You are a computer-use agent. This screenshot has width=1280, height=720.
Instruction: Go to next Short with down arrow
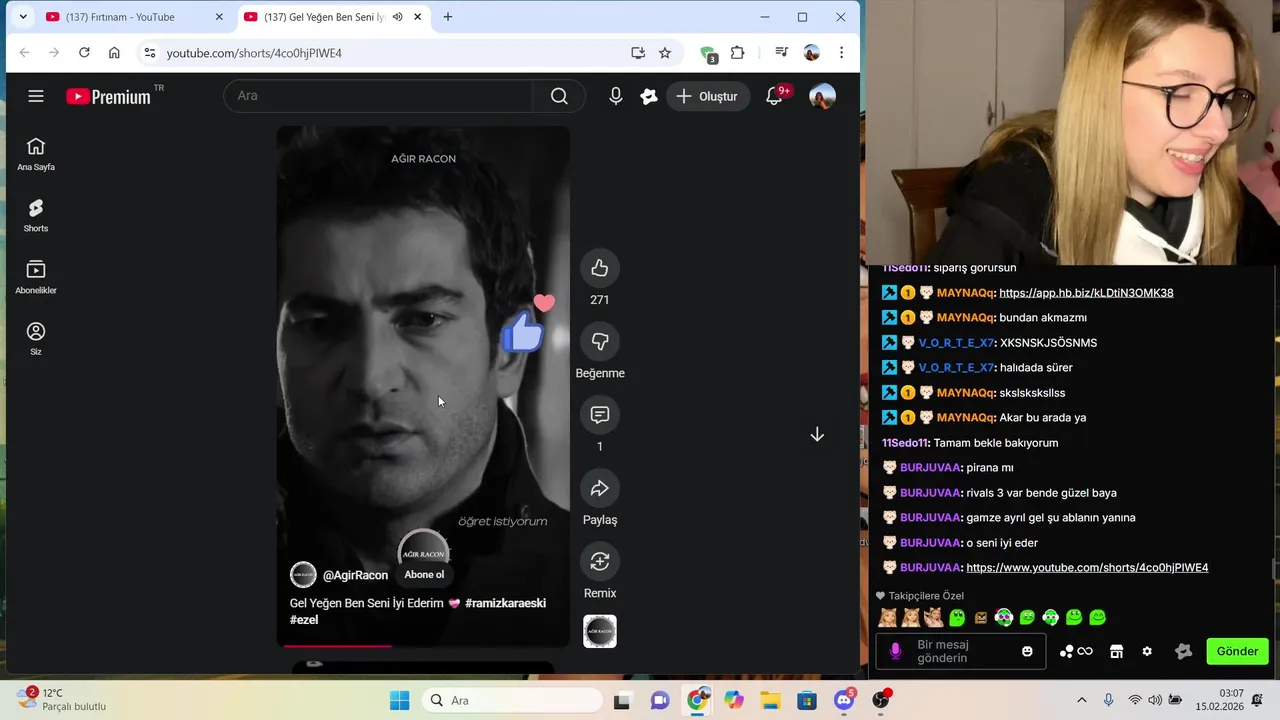[x=817, y=434]
